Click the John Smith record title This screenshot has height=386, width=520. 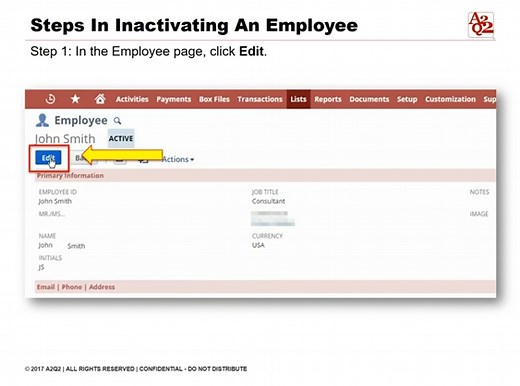[x=65, y=139]
